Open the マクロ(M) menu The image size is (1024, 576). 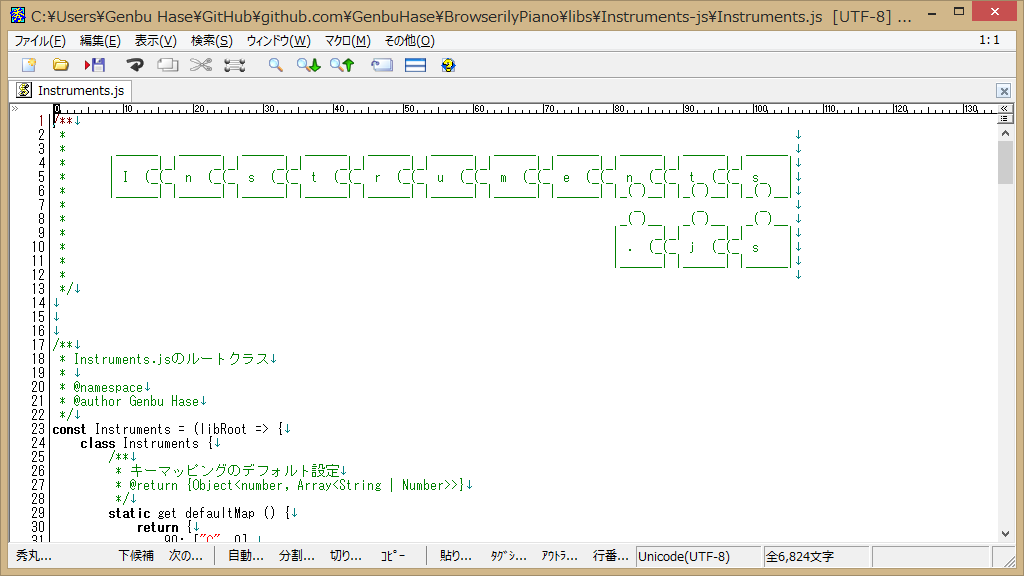coord(347,41)
